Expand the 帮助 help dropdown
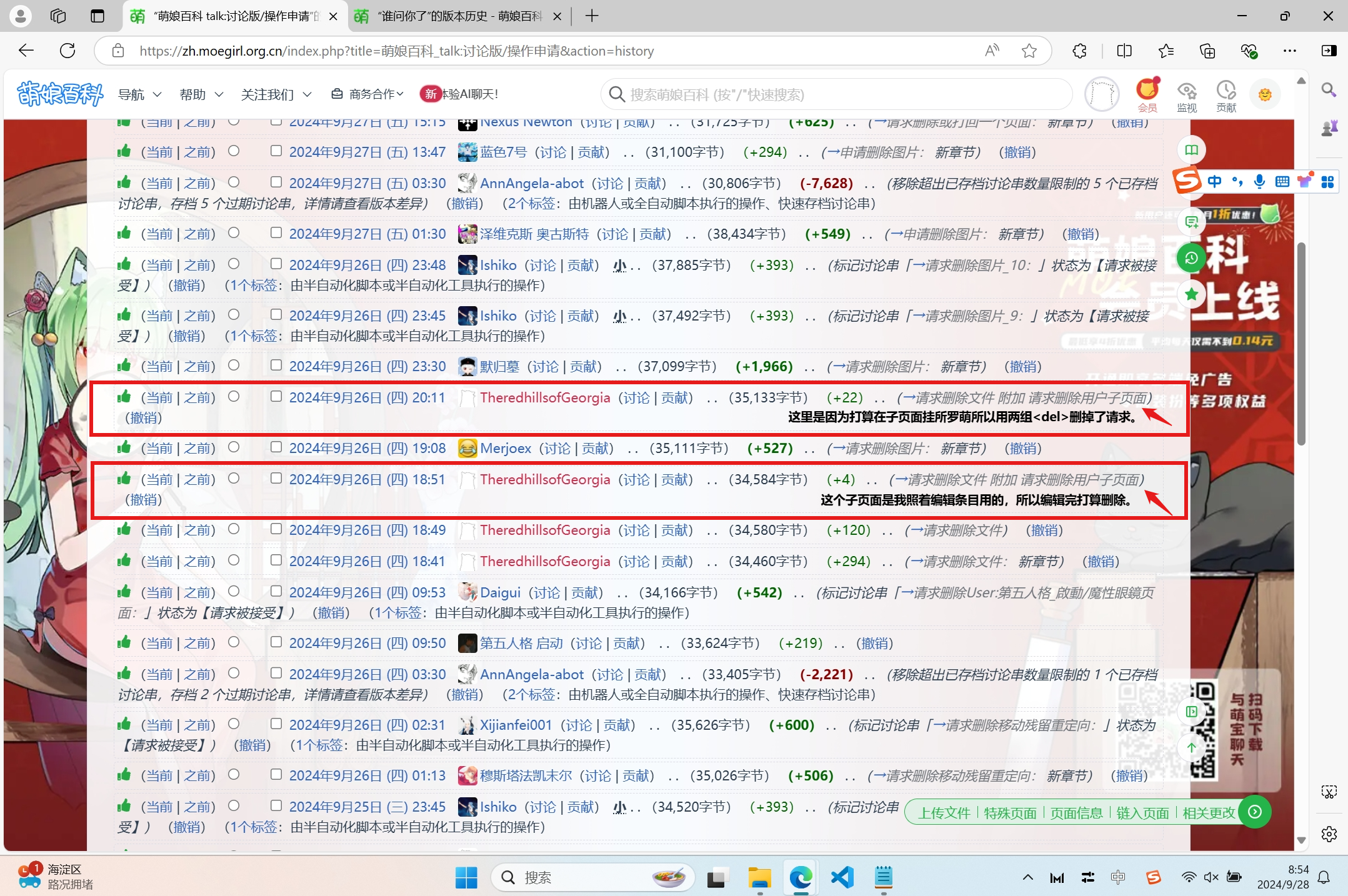Screen dimensions: 1348x896 pyautogui.click(x=201, y=94)
